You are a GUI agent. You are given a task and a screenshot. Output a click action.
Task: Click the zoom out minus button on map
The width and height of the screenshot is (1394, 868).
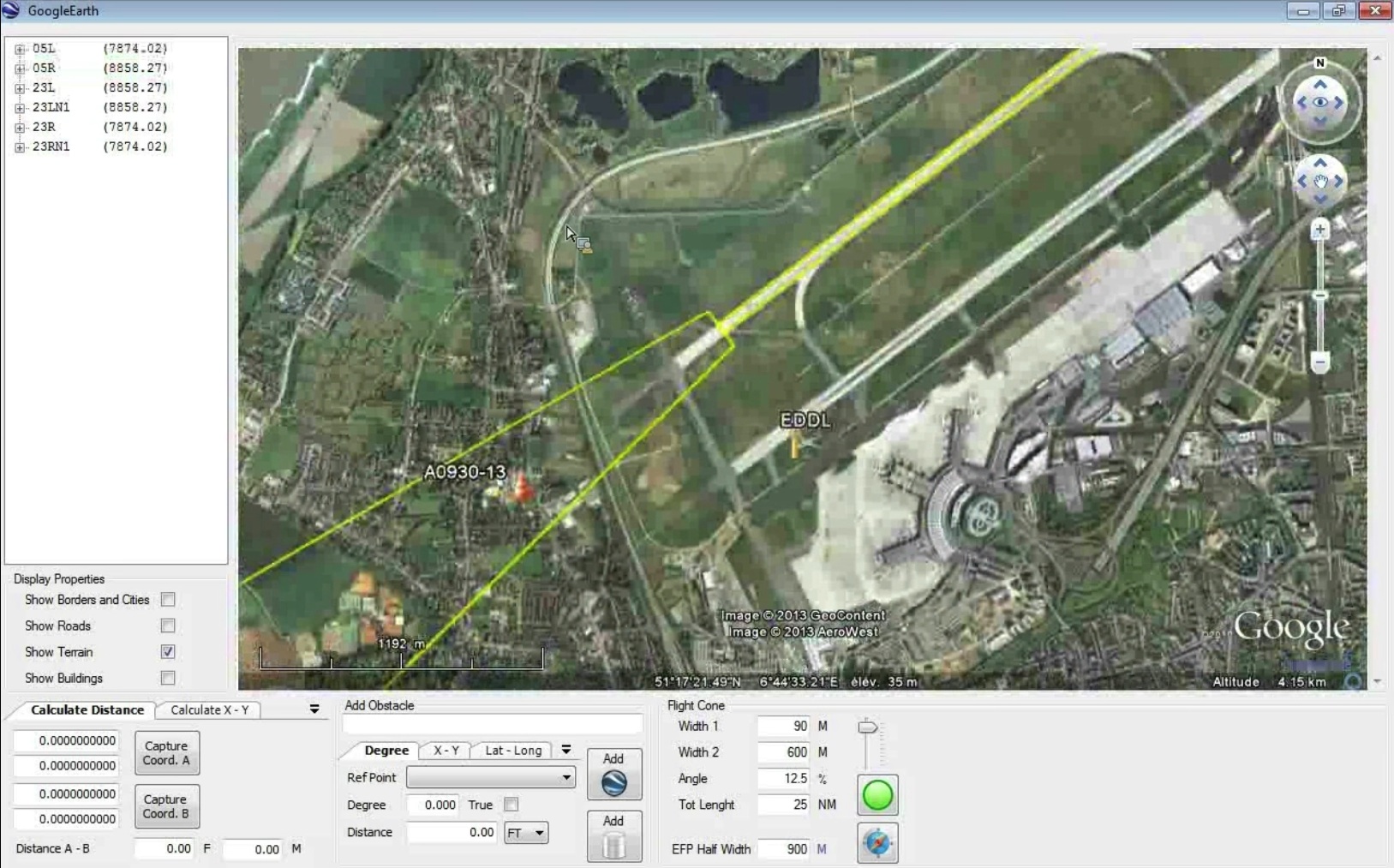(x=1319, y=362)
